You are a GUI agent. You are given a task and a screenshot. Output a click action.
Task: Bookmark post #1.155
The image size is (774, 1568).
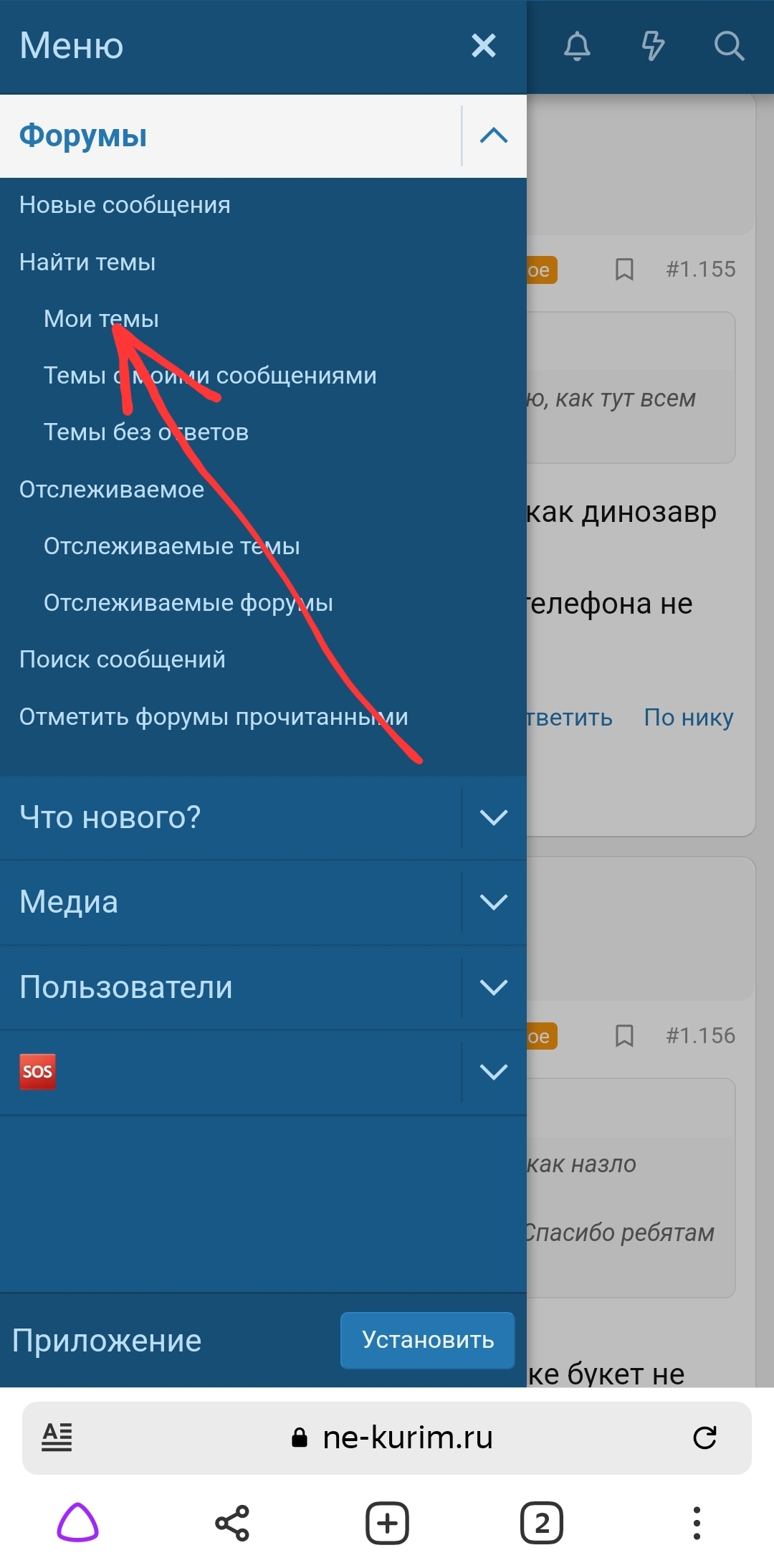tap(624, 270)
